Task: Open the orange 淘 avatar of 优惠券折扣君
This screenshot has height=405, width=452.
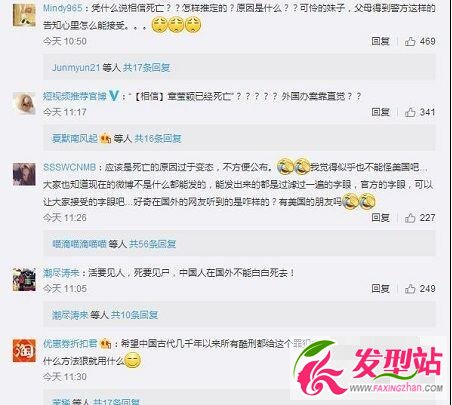Action: tap(24, 350)
